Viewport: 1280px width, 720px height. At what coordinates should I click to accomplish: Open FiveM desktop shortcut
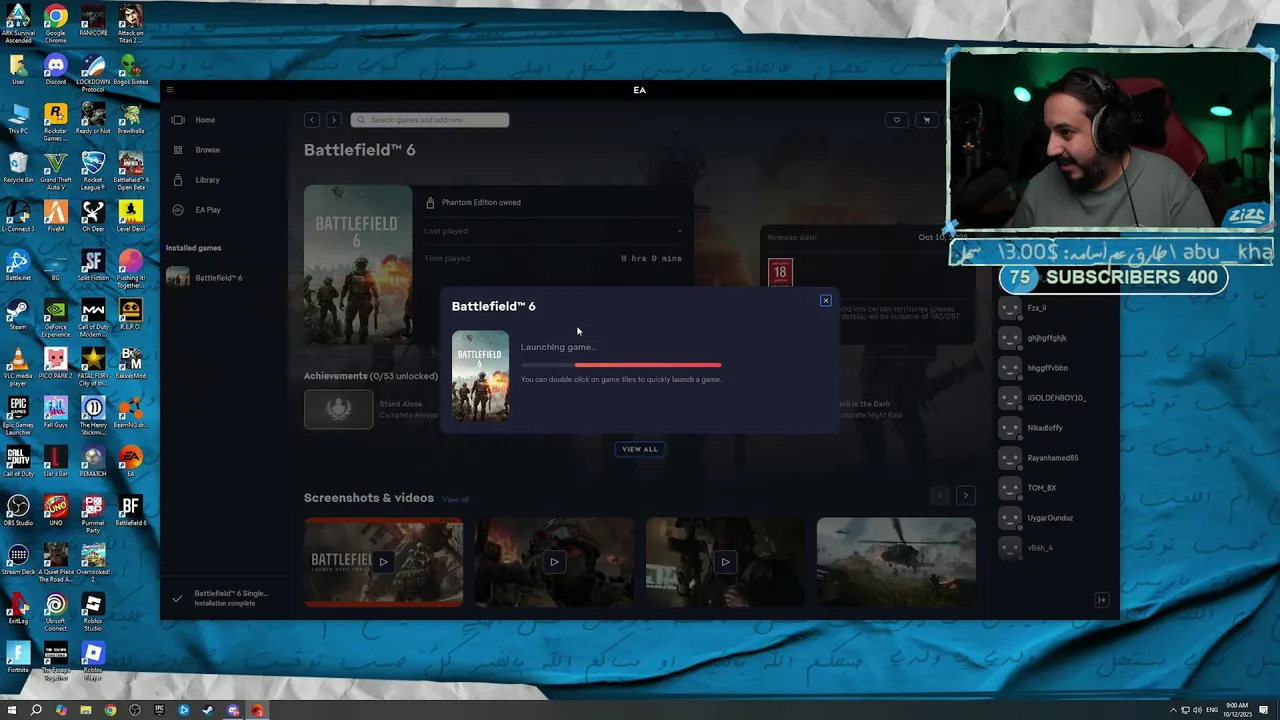[56, 217]
